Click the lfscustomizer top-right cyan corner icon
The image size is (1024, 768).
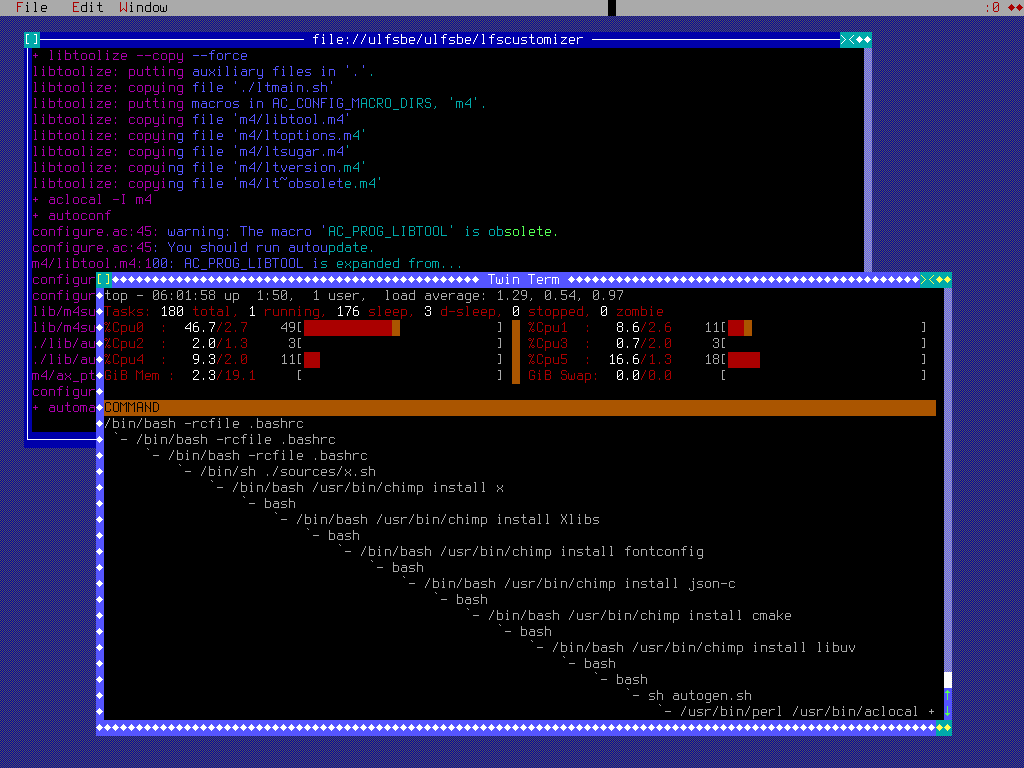point(848,39)
